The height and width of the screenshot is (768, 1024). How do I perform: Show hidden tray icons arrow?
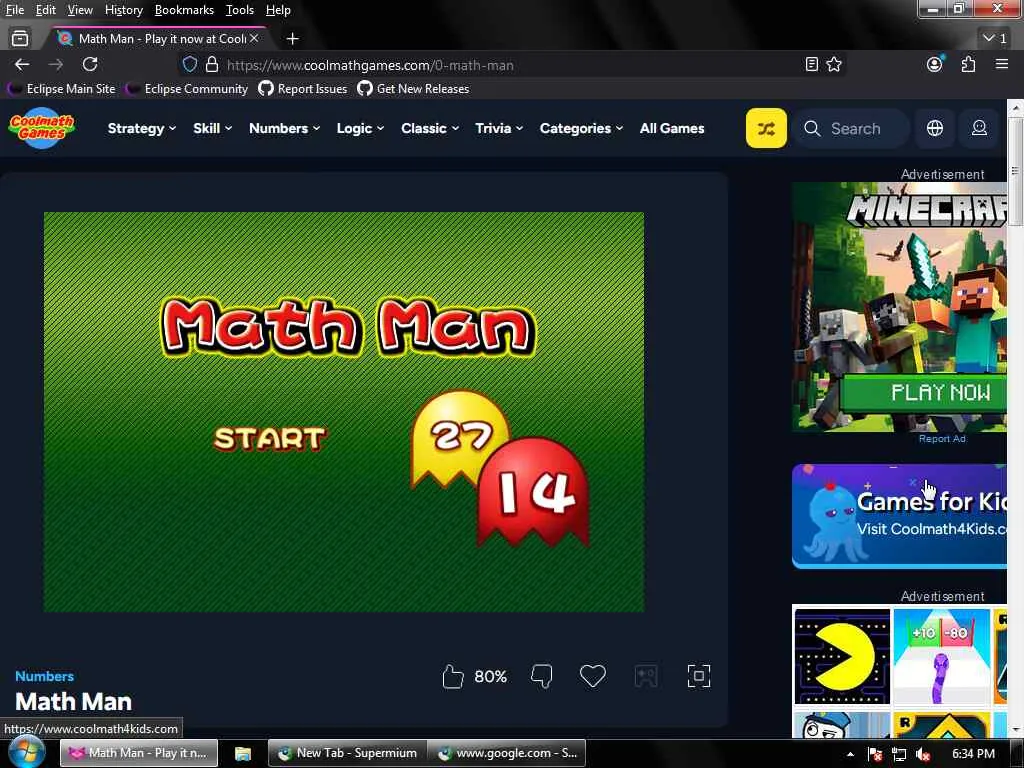click(x=850, y=754)
